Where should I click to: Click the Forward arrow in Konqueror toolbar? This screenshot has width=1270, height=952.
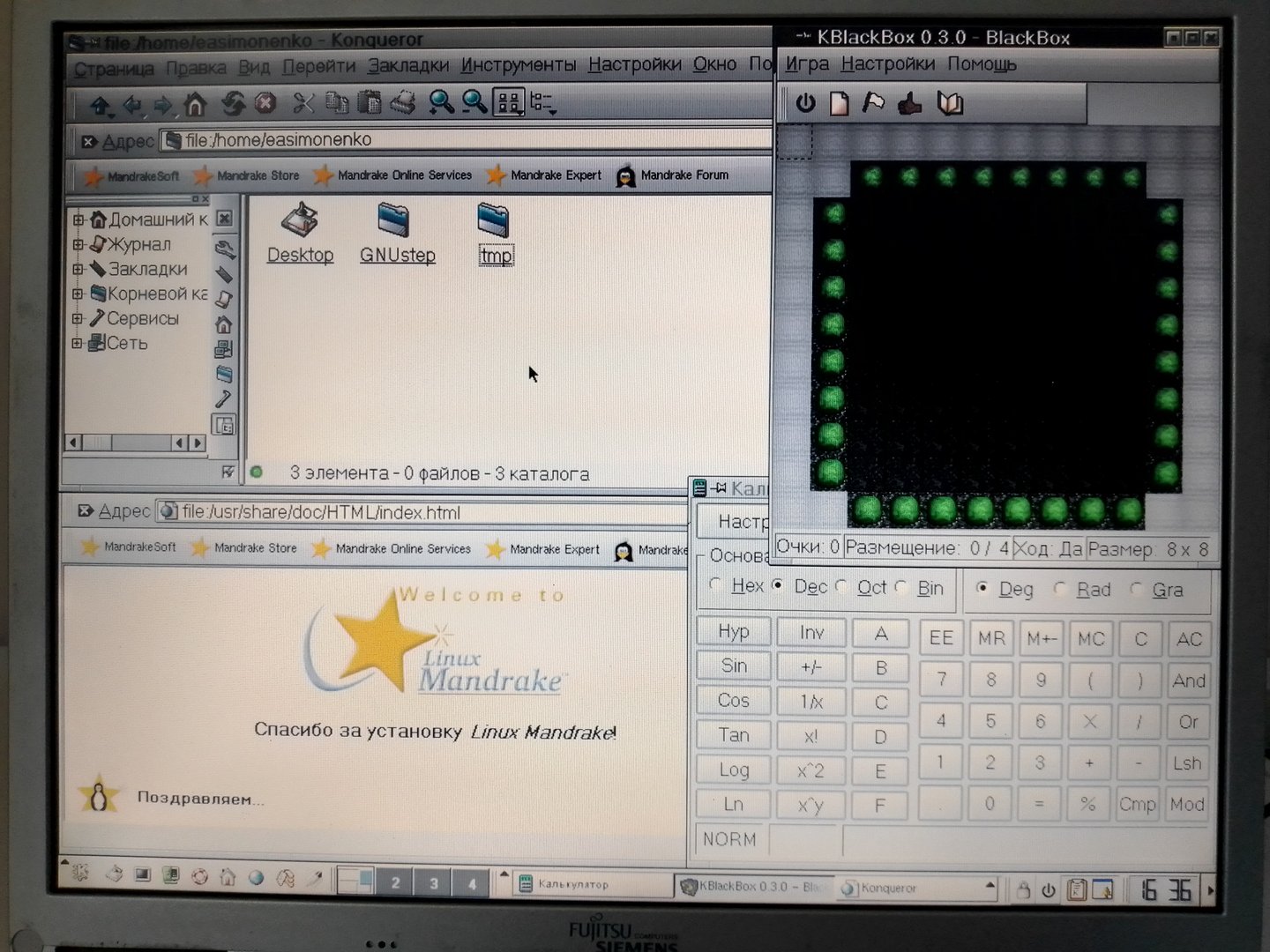[x=163, y=106]
